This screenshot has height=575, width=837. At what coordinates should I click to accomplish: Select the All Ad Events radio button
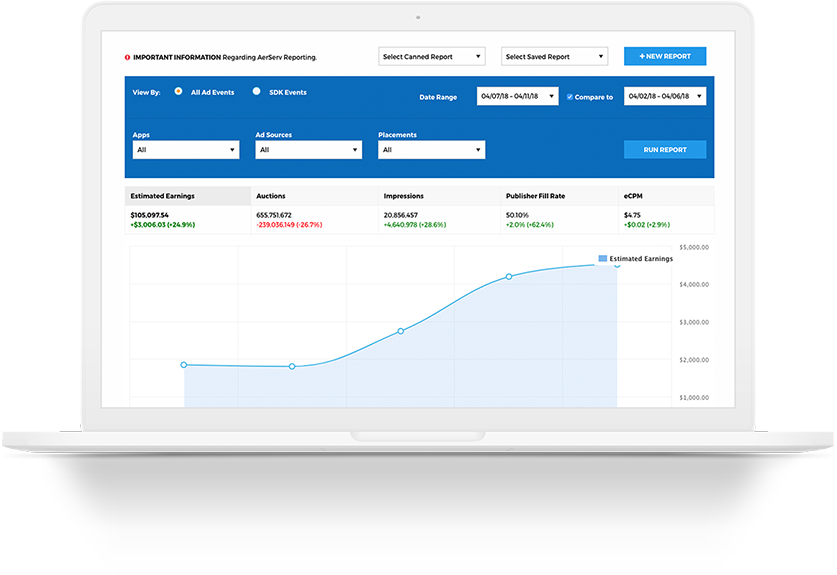pyautogui.click(x=178, y=91)
